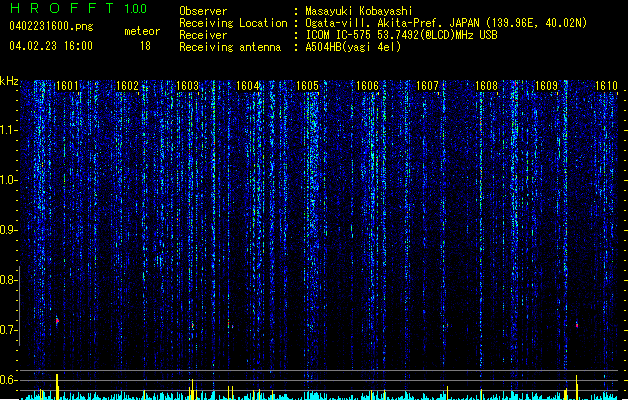
Task: Click the 'Receiving antenna' label
Action: [230, 47]
